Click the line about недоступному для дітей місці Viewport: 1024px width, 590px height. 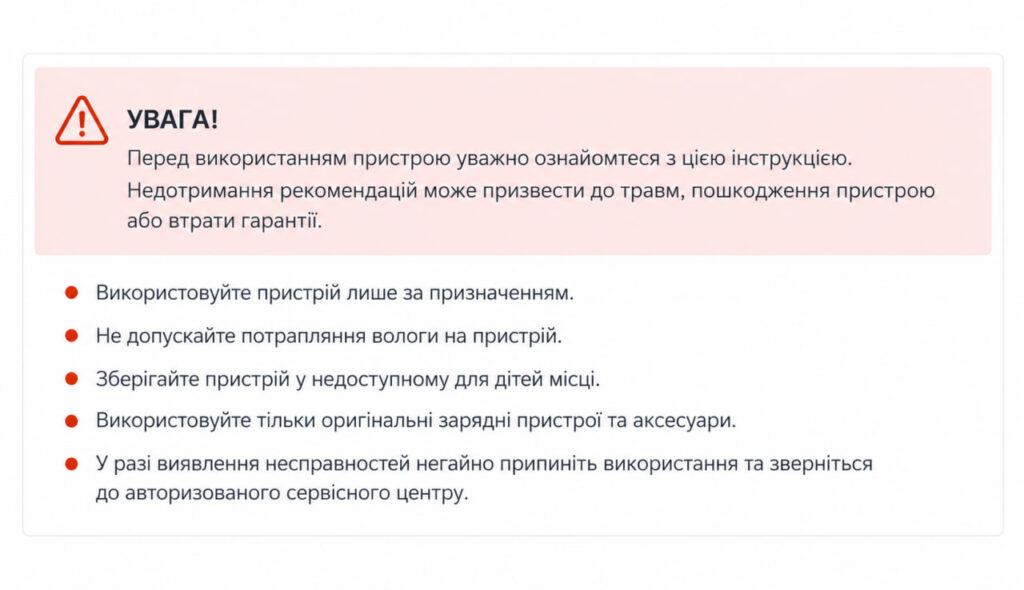(x=347, y=379)
